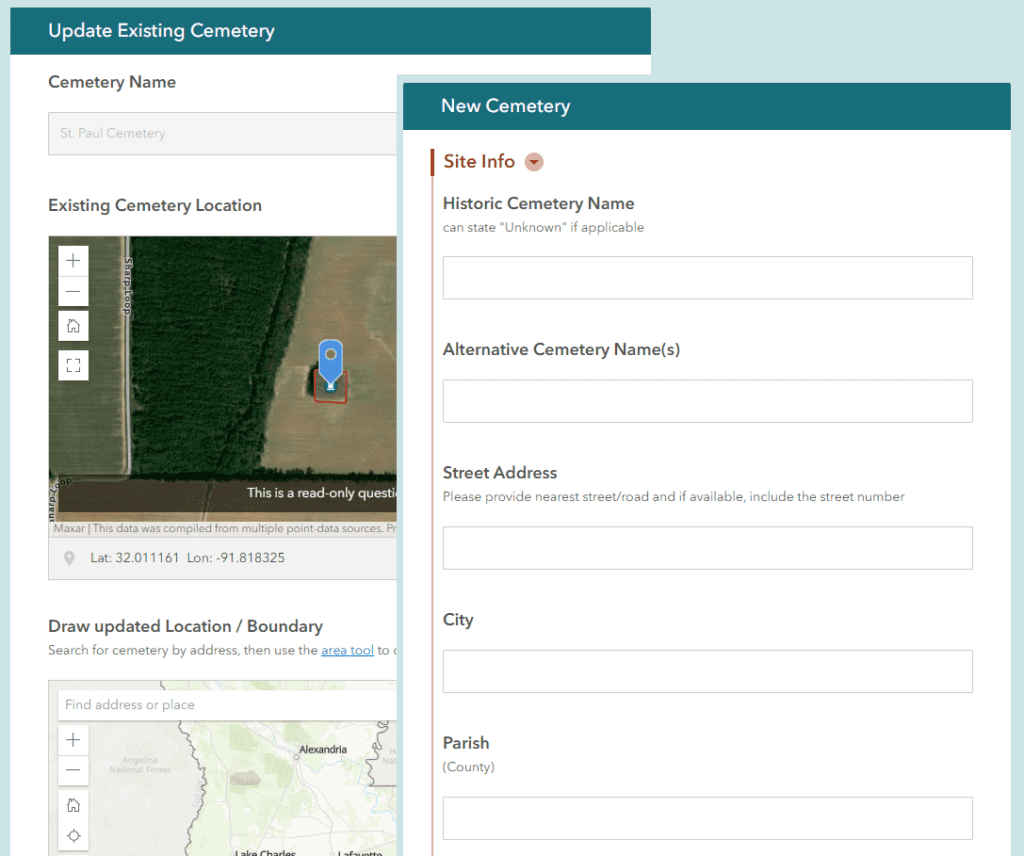Zoom in on the existing cemetery satellite map
This screenshot has height=856, width=1024.
[x=73, y=261]
